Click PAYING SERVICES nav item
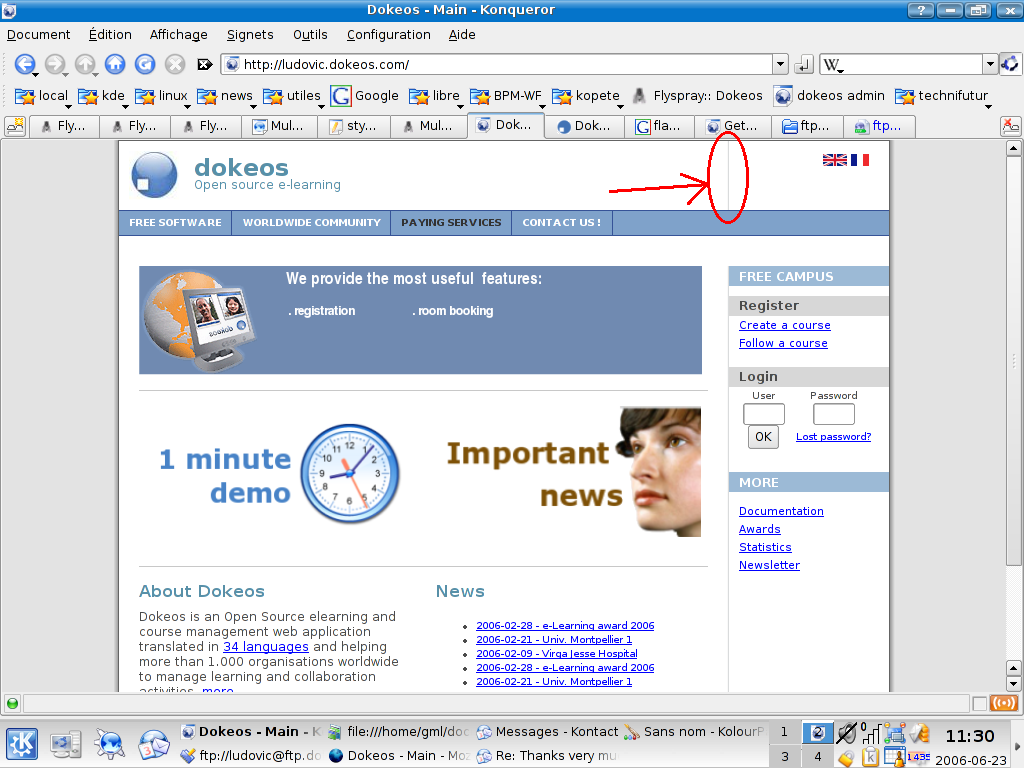This screenshot has height=768, width=1024. [451, 223]
